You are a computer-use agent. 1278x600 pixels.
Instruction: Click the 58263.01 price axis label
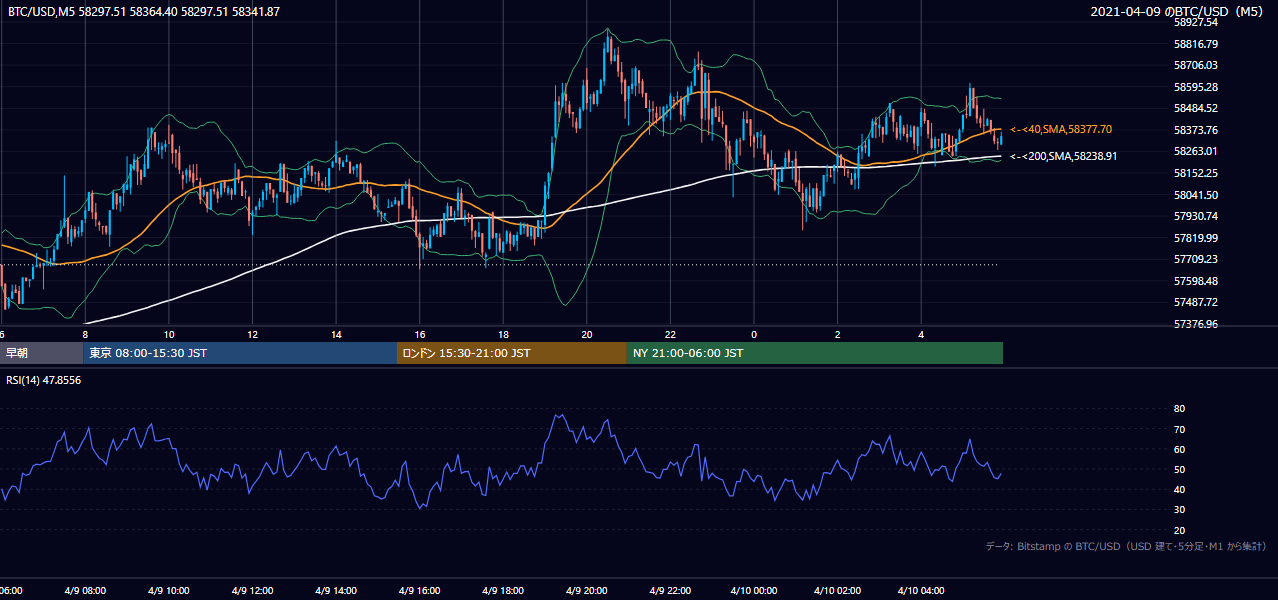pyautogui.click(x=1195, y=151)
